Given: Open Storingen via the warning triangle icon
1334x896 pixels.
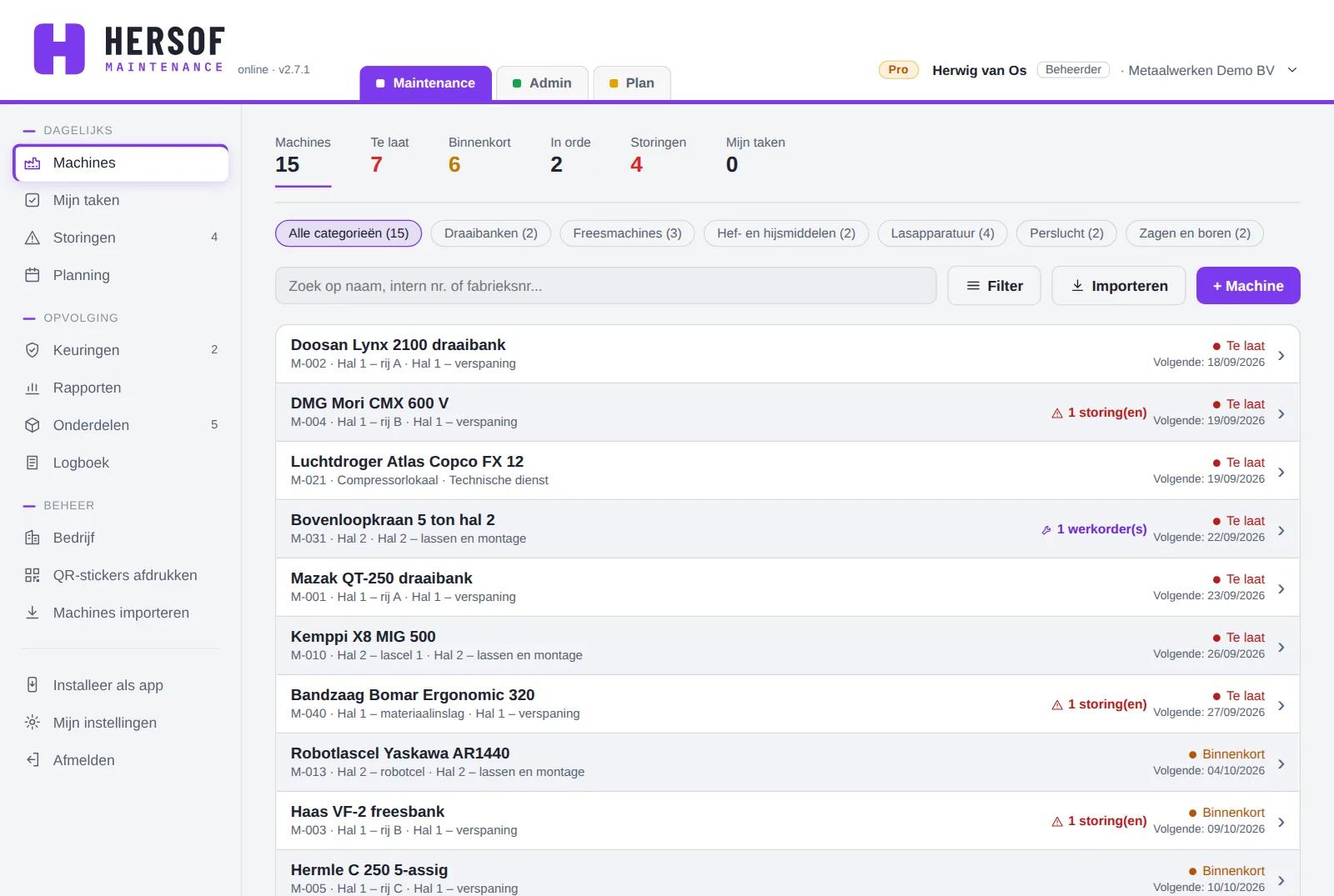Looking at the screenshot, I should 33,238.
